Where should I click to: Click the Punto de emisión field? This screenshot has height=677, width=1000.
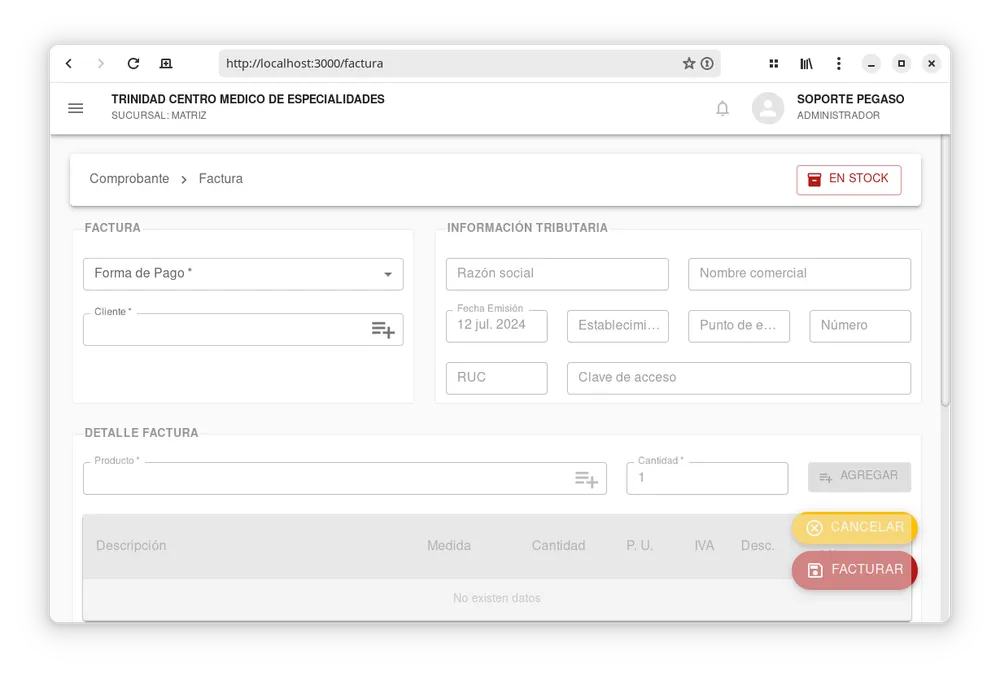(x=739, y=326)
